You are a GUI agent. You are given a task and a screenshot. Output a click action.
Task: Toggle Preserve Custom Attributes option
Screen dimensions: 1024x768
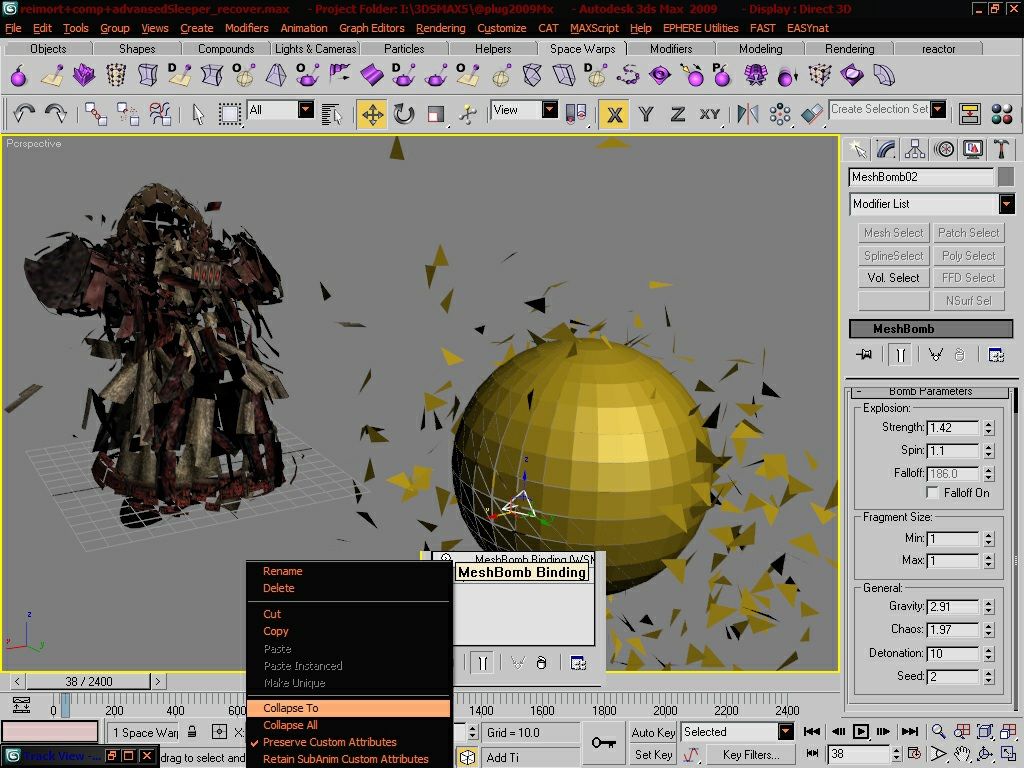(329, 742)
